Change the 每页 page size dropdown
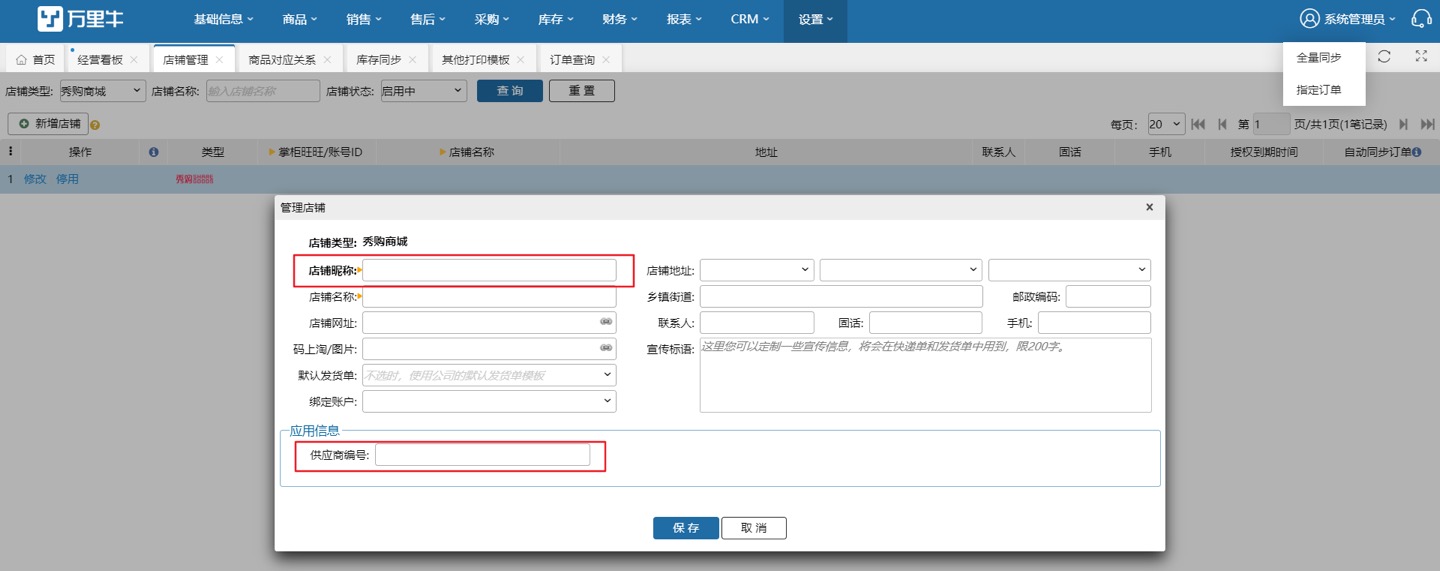This screenshot has height=571, width=1440. (1166, 124)
